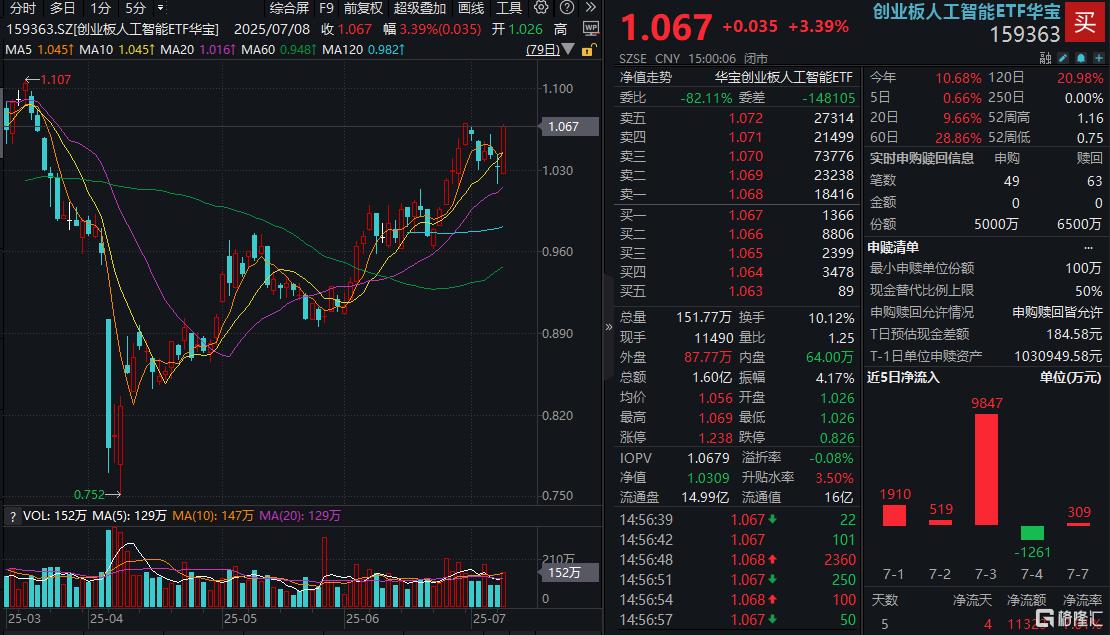Click the MA60 indicator label

tap(258, 50)
